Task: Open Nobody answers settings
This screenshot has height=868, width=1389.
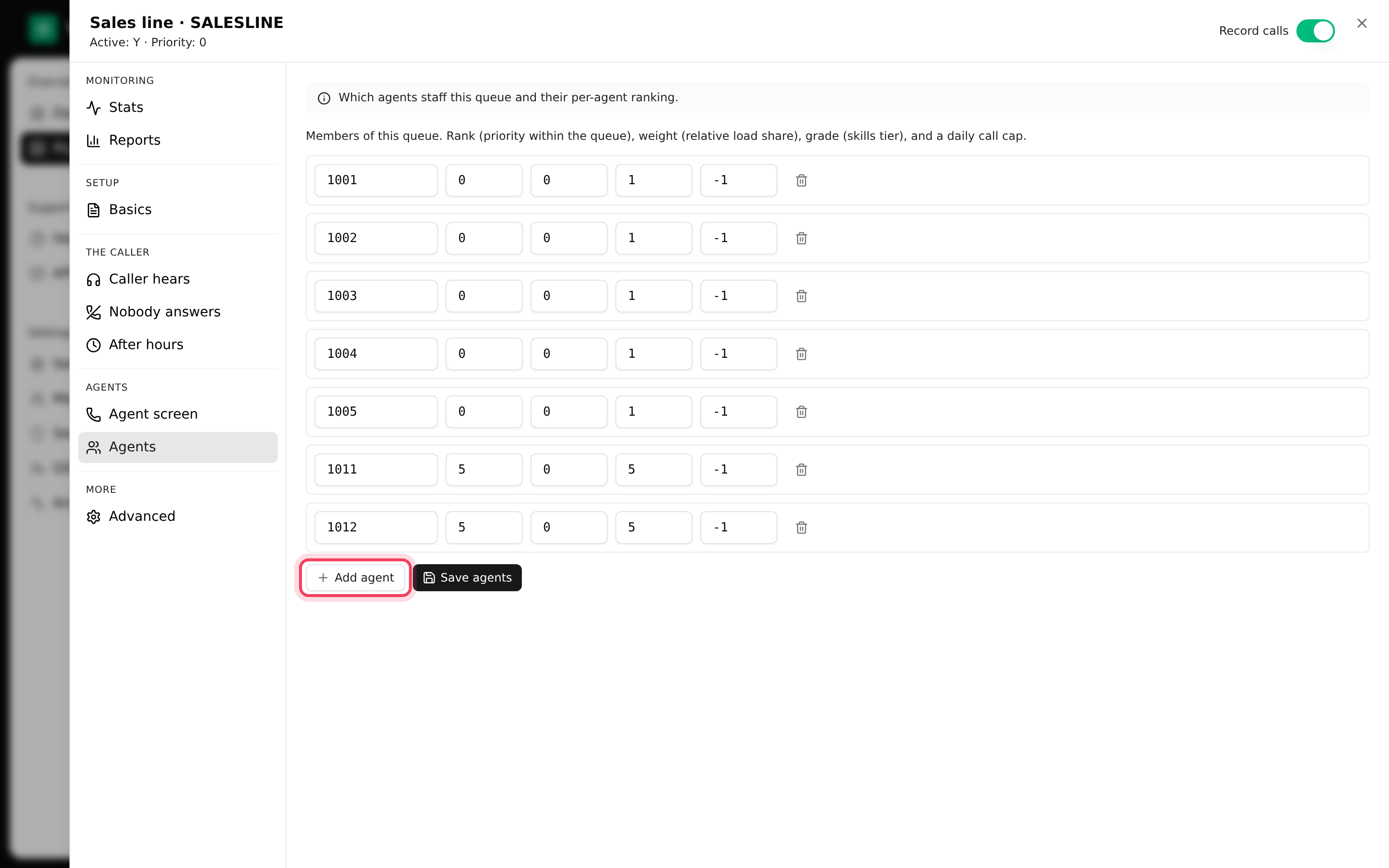Action: pos(177,312)
